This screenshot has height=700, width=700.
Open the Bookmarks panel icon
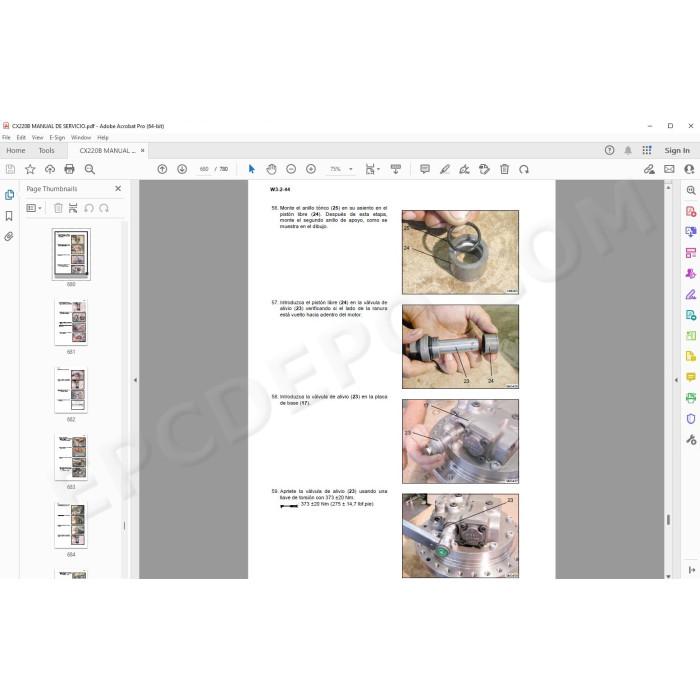pos(9,216)
